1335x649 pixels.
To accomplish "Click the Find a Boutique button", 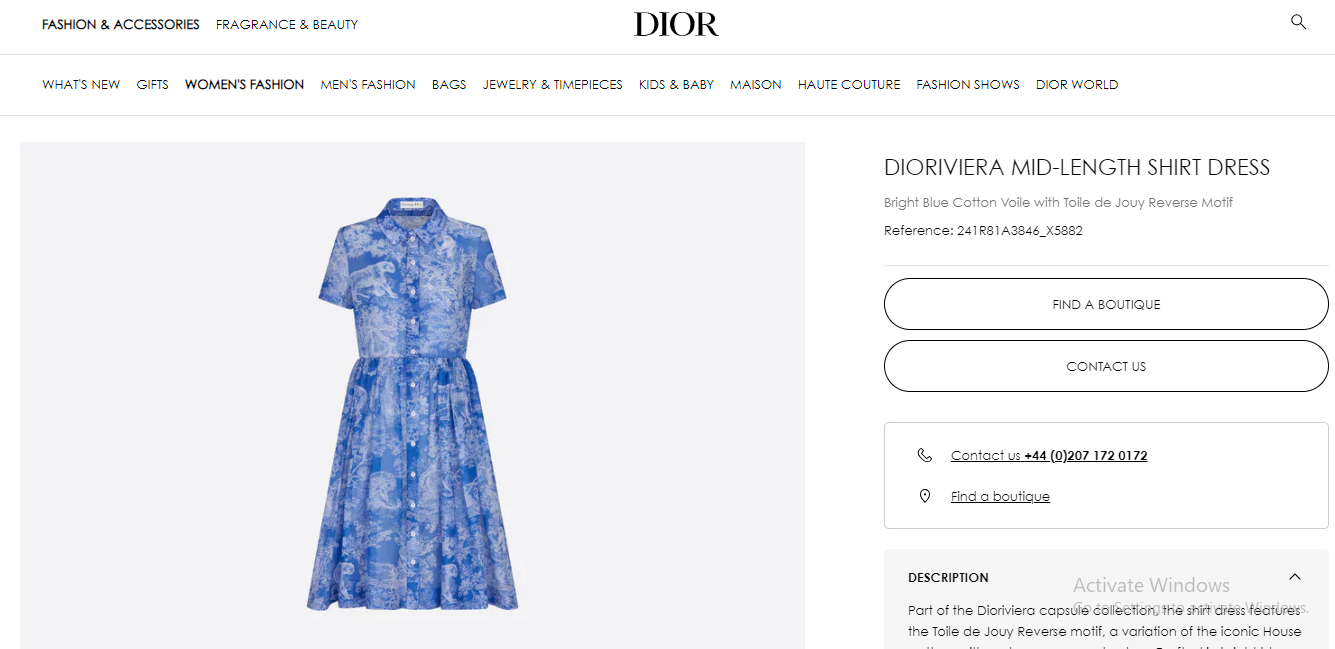I will point(1106,304).
